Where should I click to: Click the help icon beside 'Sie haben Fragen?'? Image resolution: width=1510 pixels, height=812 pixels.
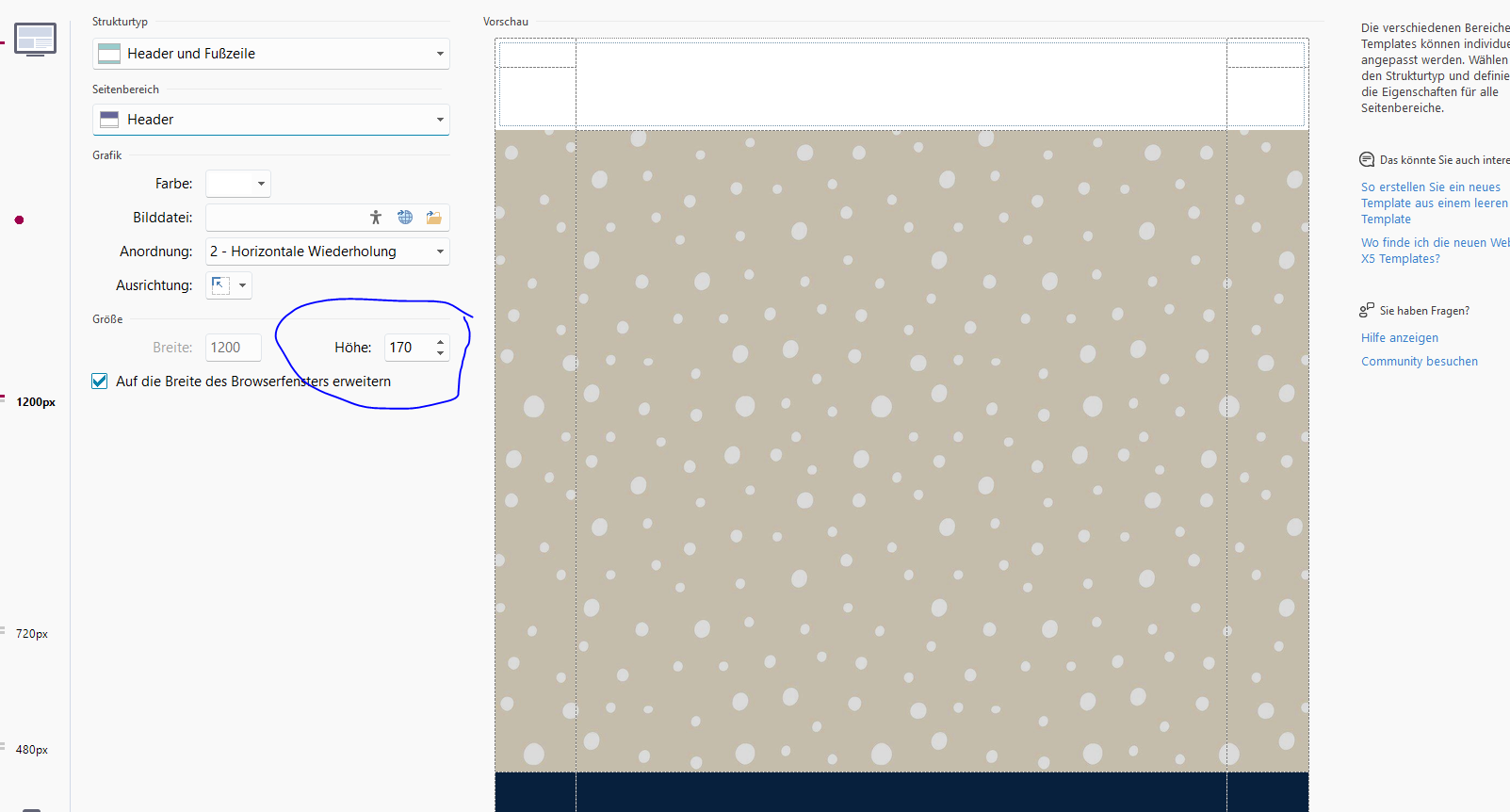(1367, 310)
